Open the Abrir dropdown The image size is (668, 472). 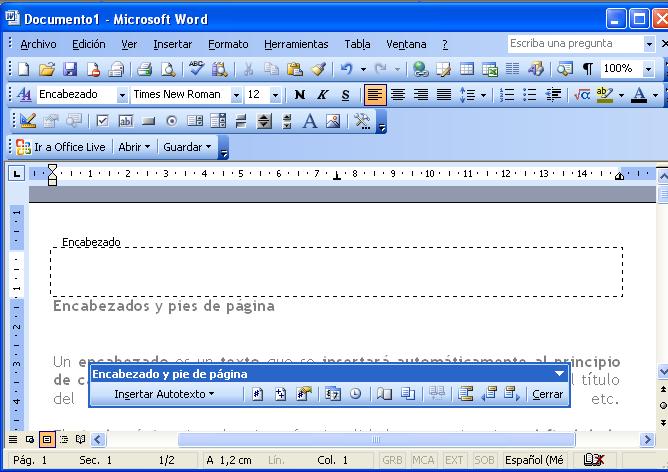135,147
